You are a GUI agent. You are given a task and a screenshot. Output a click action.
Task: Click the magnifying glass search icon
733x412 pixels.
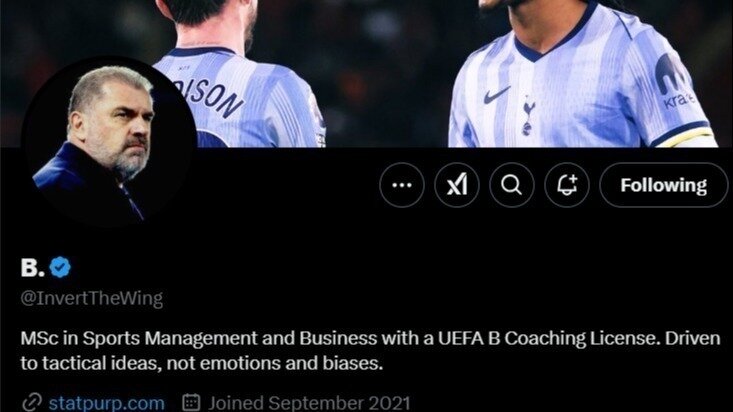[511, 185]
